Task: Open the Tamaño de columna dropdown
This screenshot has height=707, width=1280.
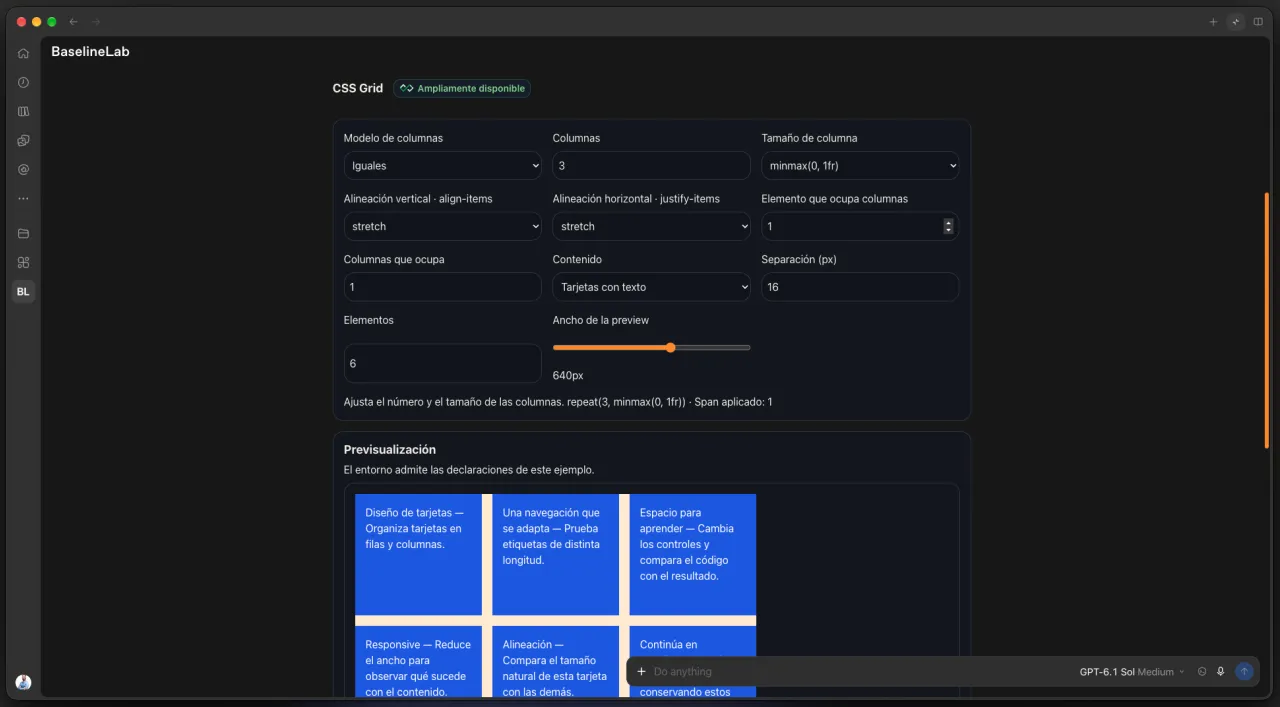Action: point(860,166)
